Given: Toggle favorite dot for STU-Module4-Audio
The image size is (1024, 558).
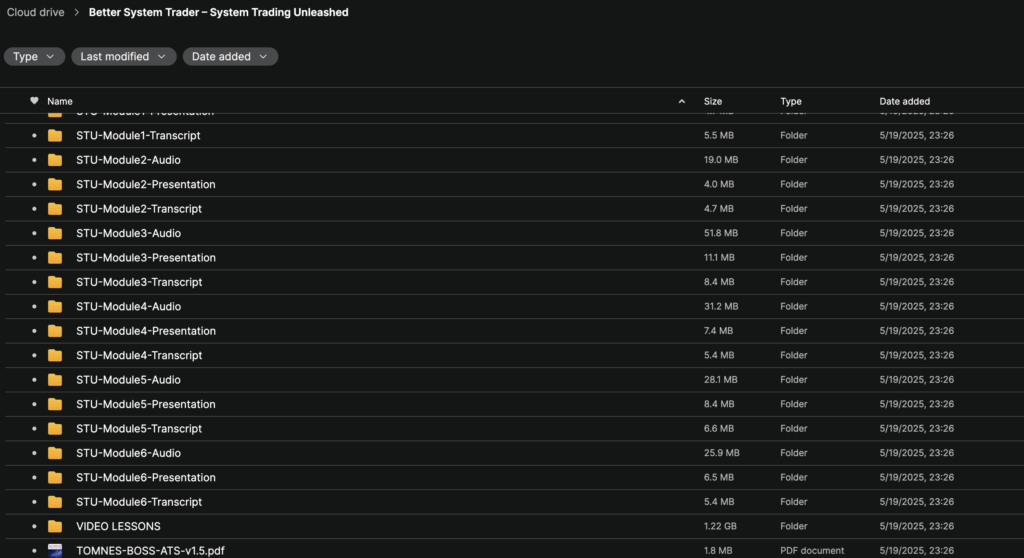Looking at the screenshot, I should (34, 306).
